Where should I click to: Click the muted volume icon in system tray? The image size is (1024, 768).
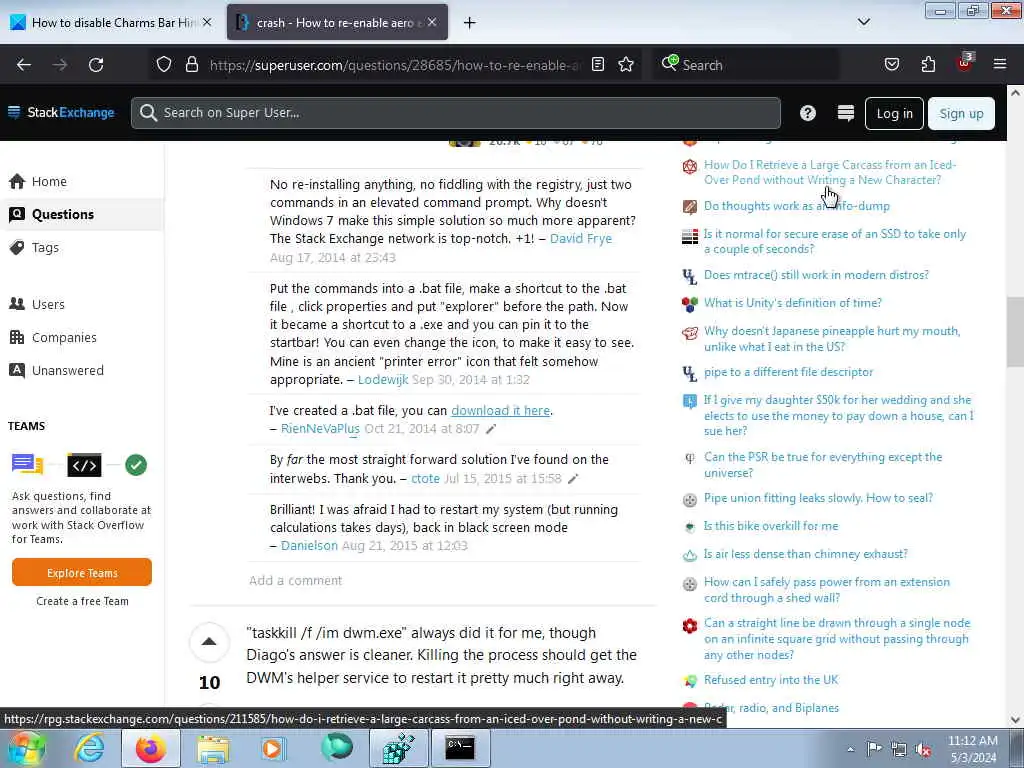(x=923, y=749)
